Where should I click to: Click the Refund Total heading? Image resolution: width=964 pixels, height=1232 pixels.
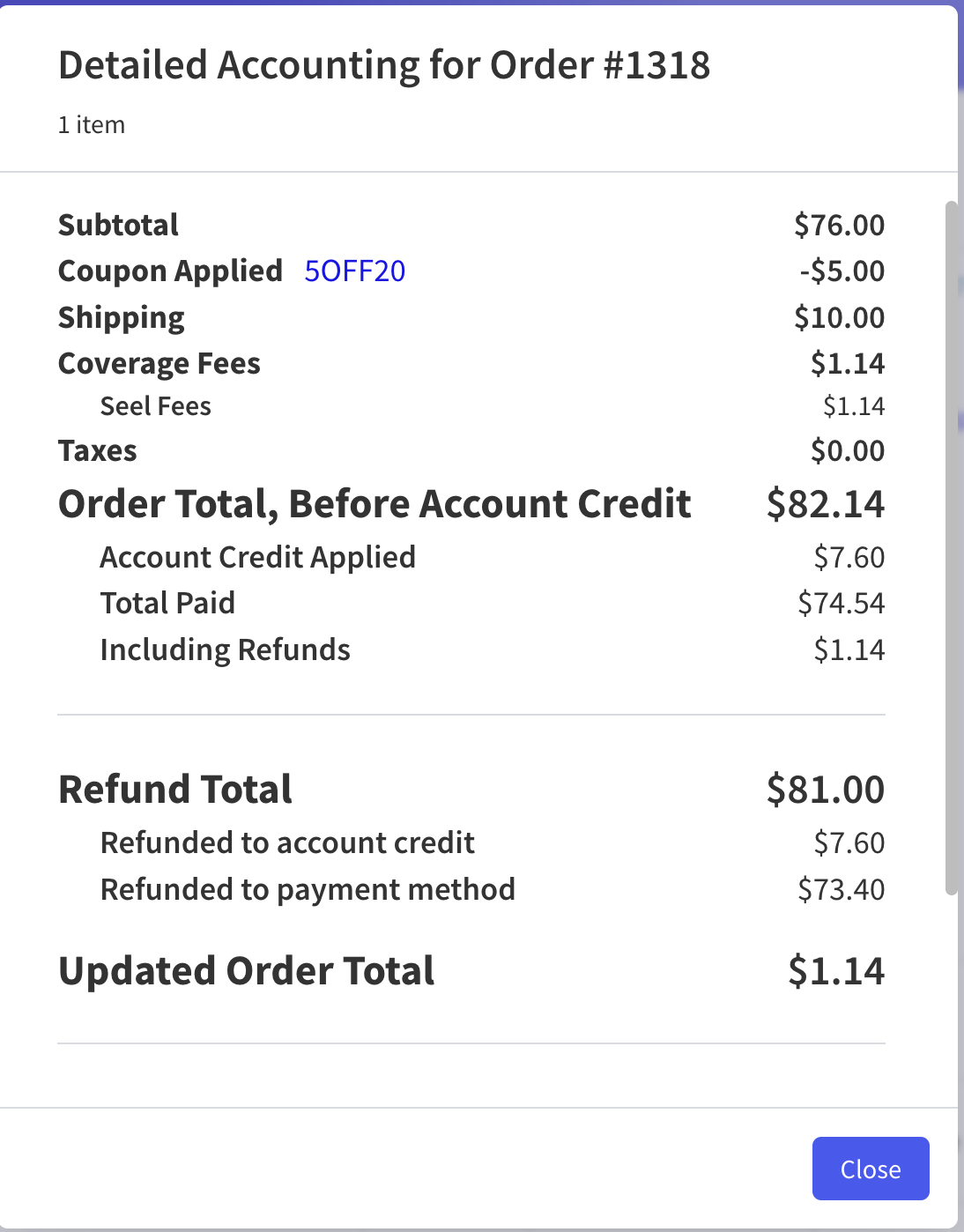coord(175,790)
